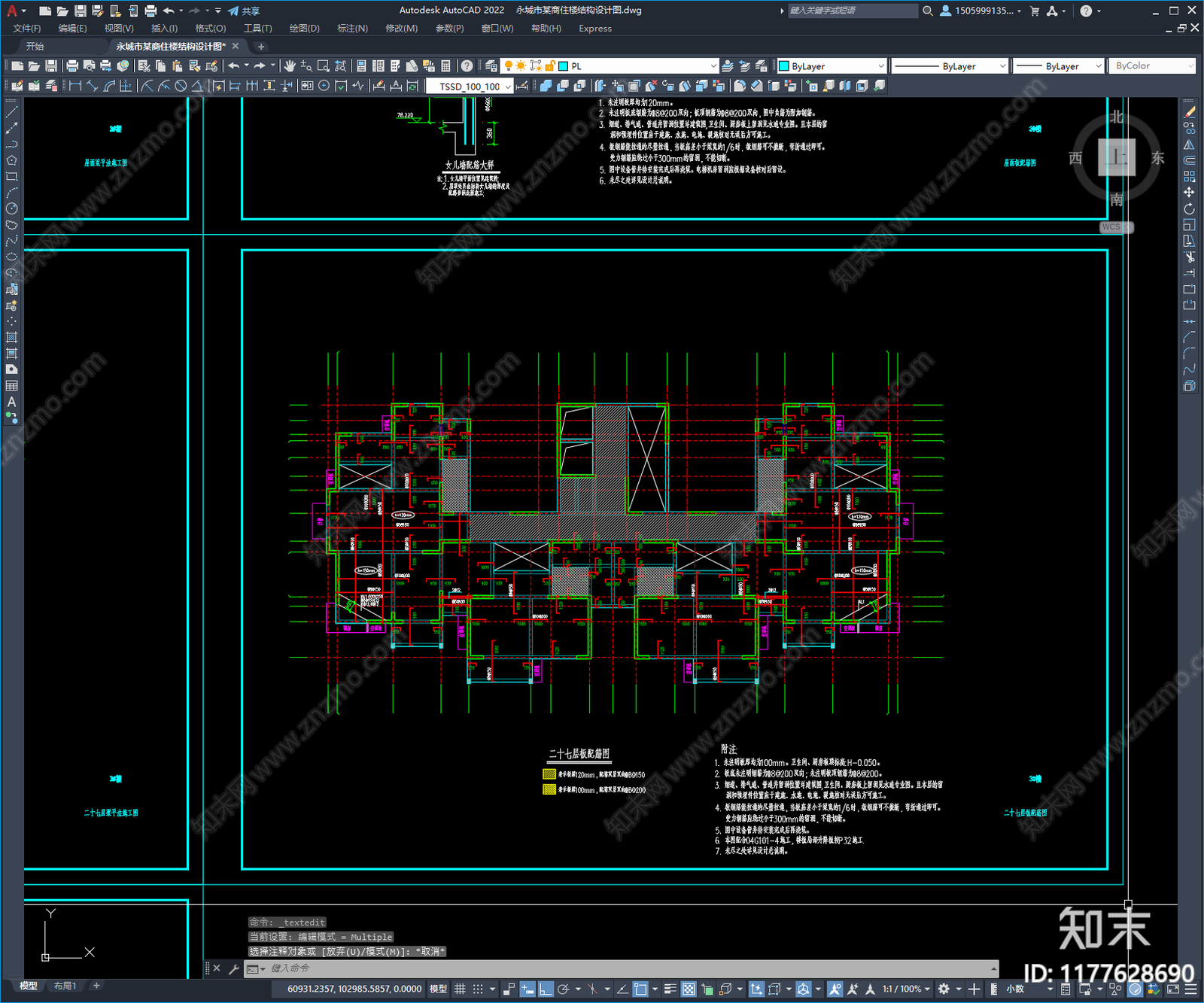Select the Move tool in modify toolbar
1204x1003 pixels.
point(1190,193)
